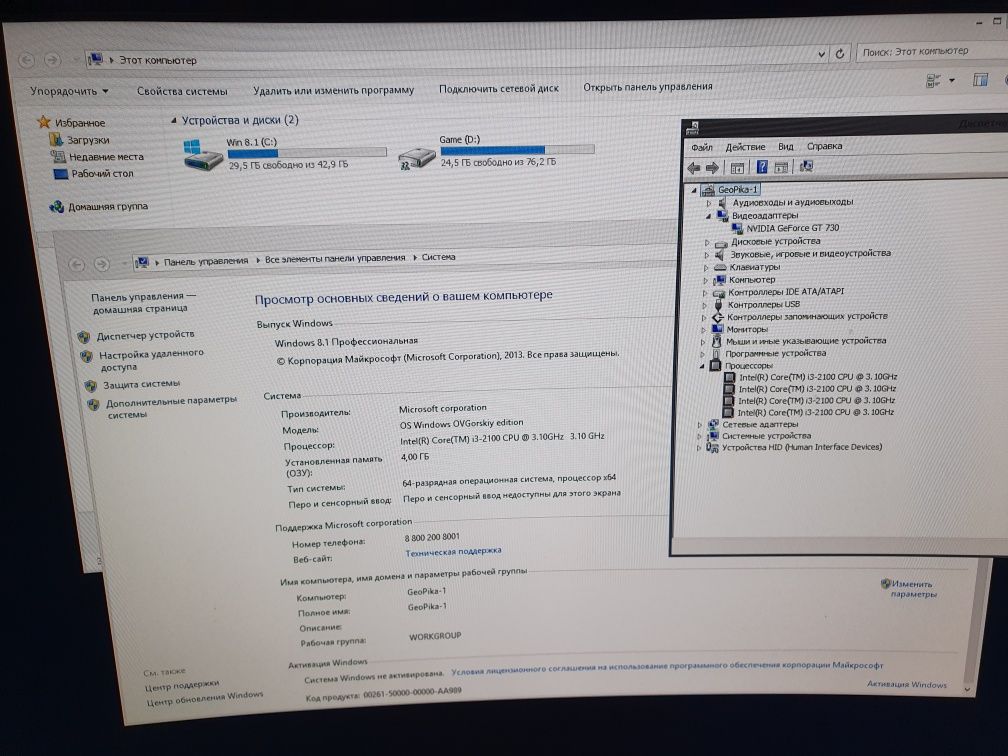Click Центр обновления Windows link

click(204, 698)
